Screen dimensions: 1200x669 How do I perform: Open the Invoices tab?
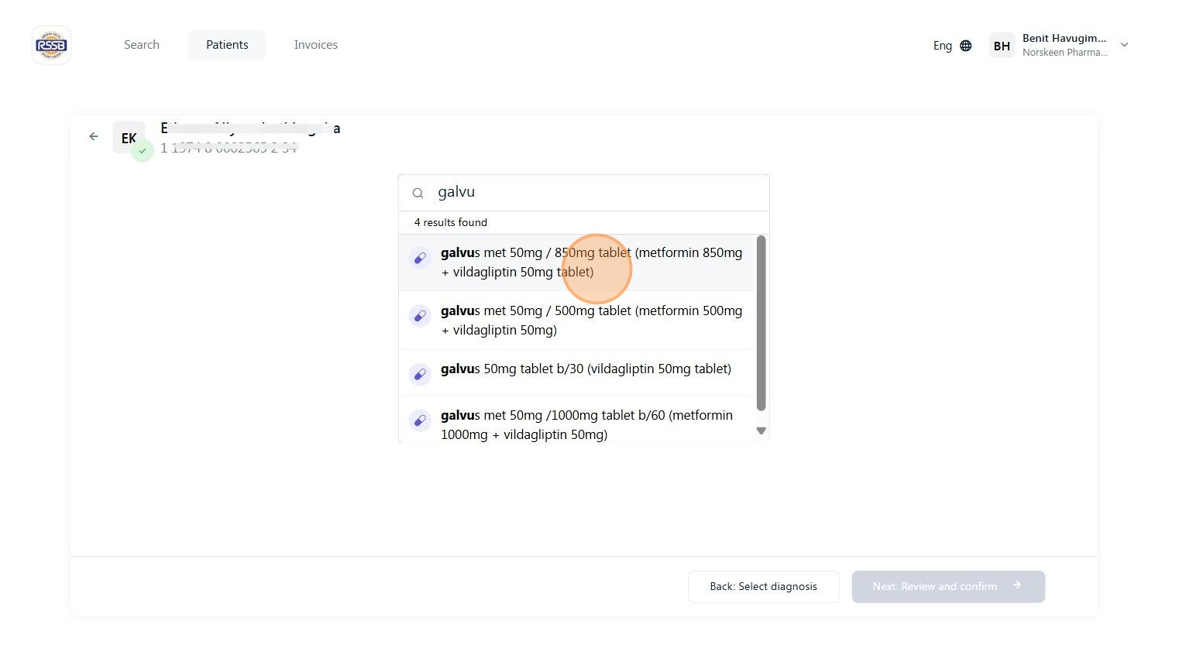pos(316,45)
